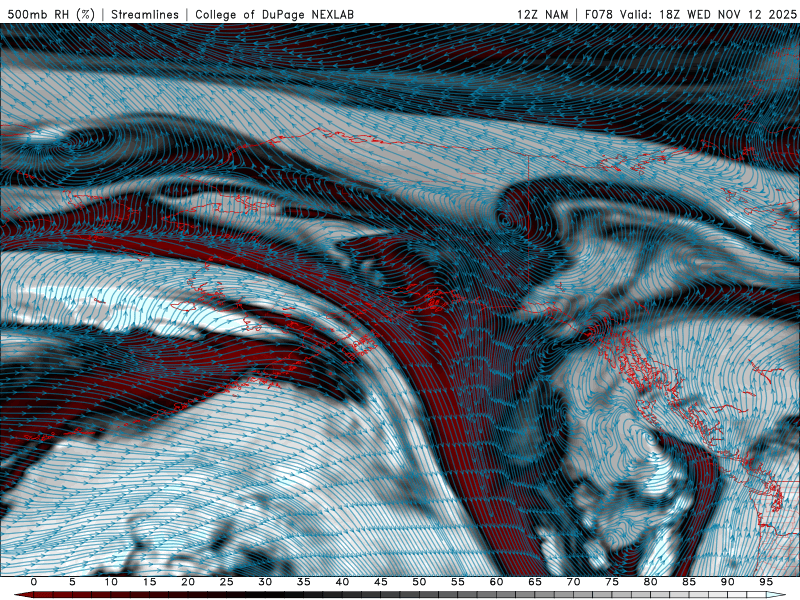Click the colorbar scale value '10'

click(111, 582)
